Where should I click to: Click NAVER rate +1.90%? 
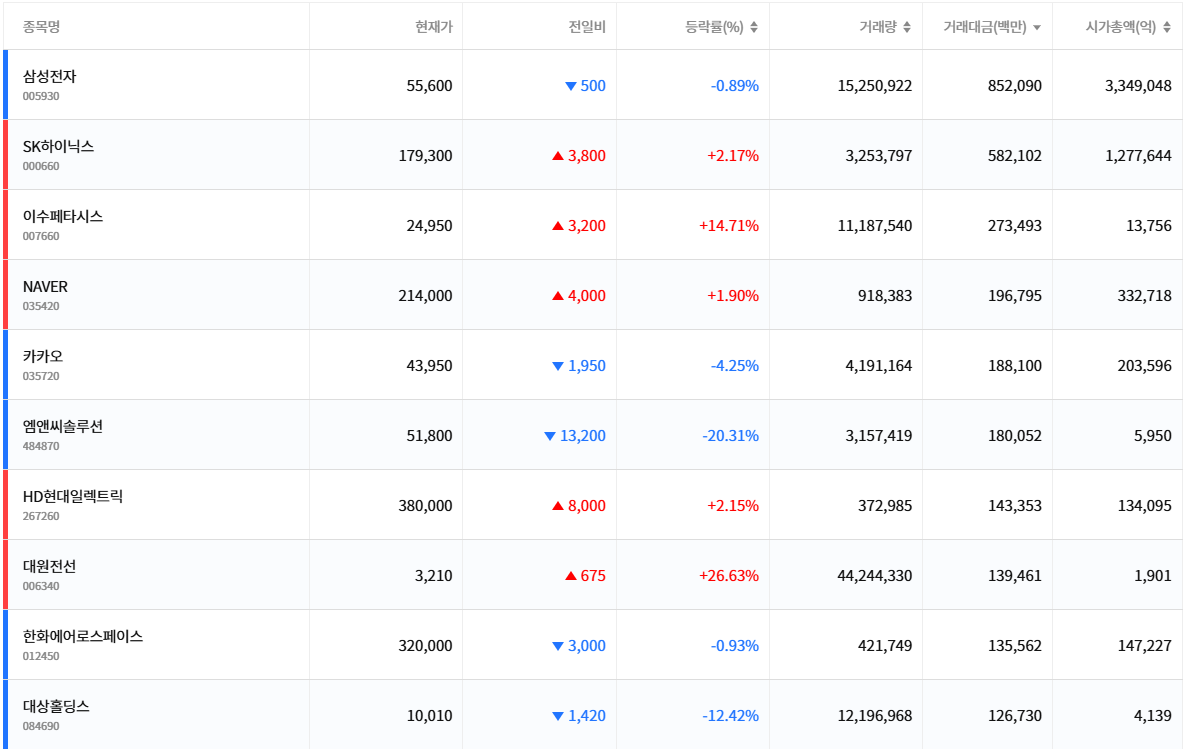coord(733,296)
